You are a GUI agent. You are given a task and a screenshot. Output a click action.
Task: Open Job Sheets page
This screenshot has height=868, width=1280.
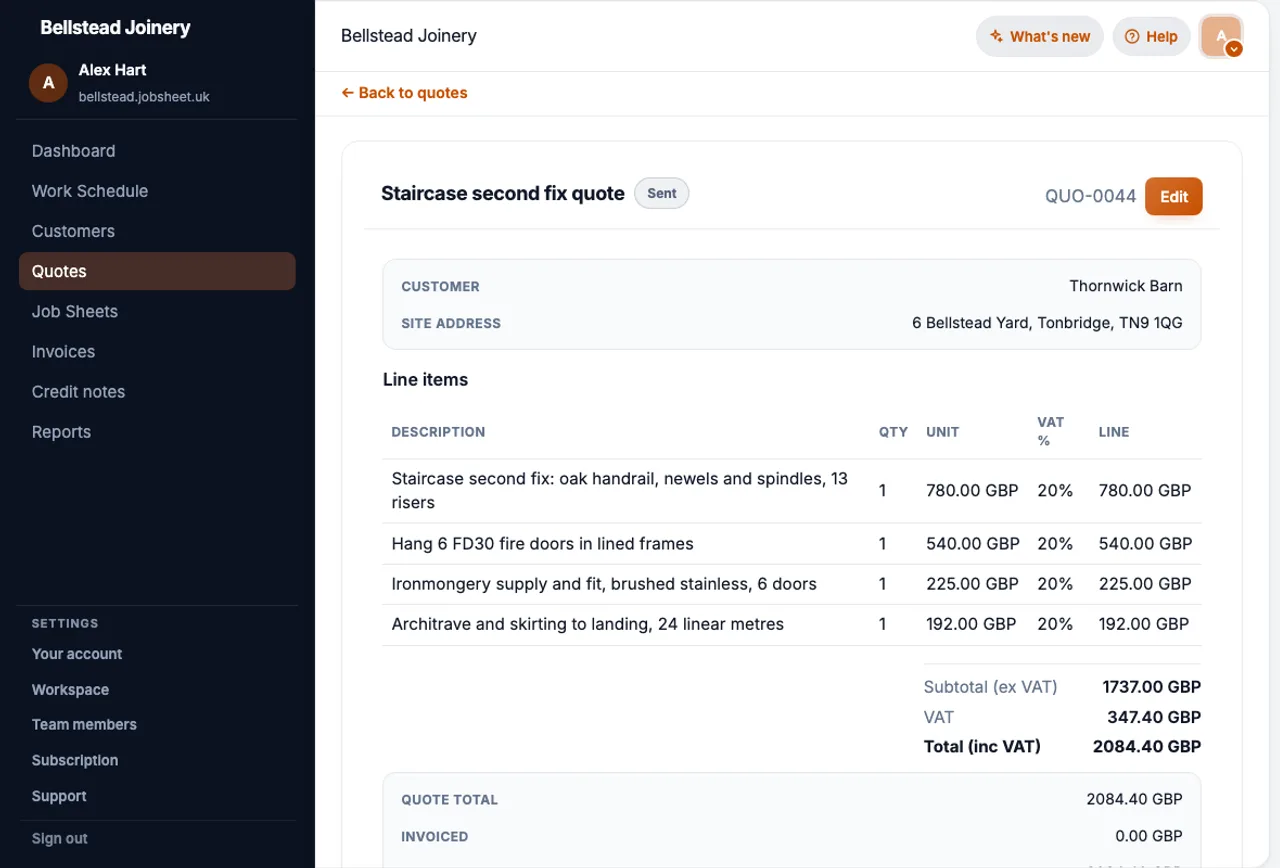click(x=157, y=311)
